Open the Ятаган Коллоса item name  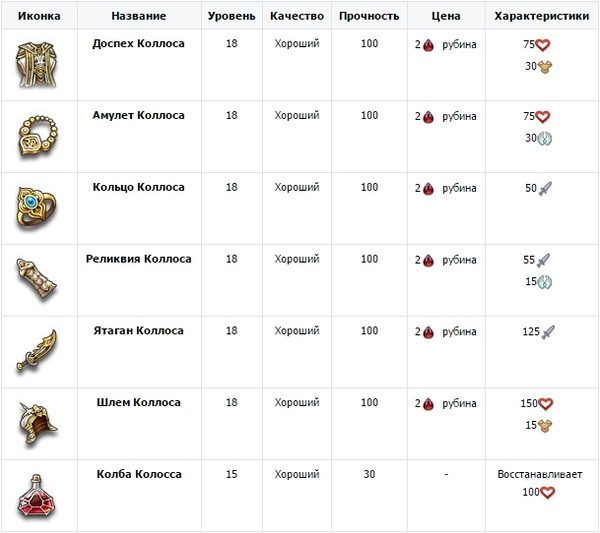[x=139, y=331]
